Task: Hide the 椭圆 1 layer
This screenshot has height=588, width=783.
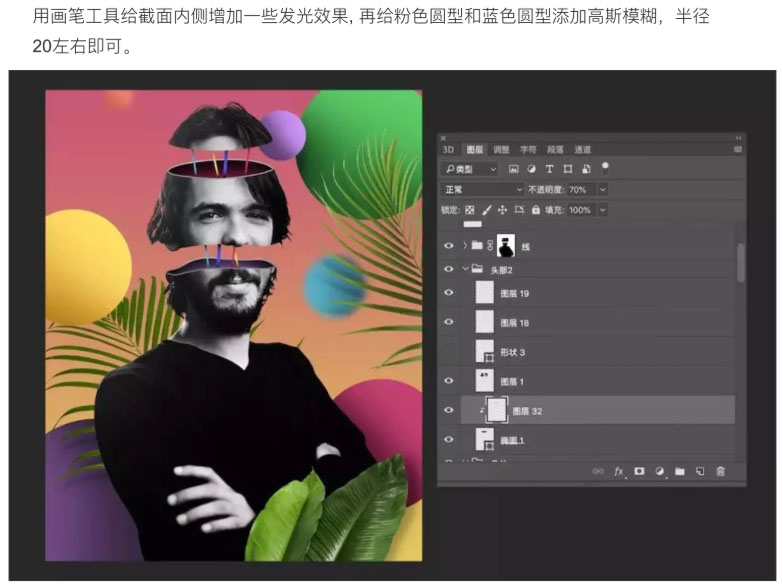Action: click(448, 440)
